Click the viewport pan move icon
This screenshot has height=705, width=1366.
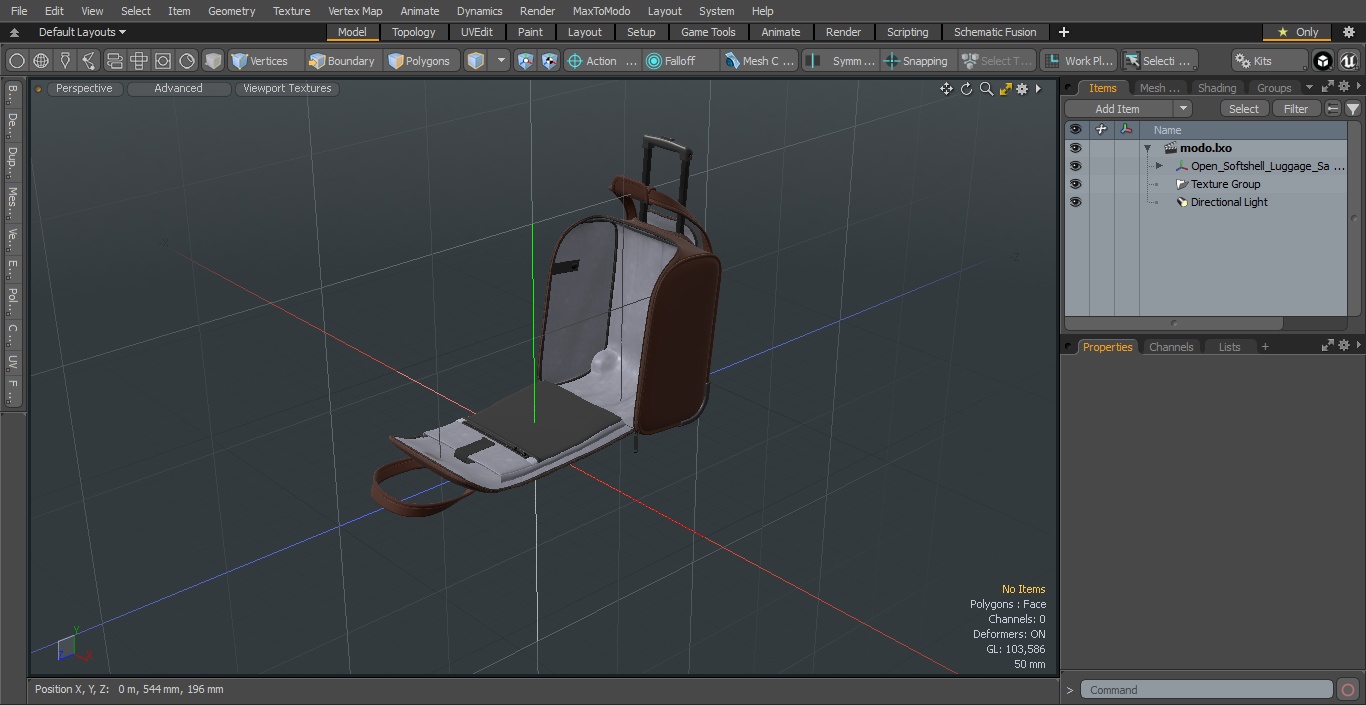click(946, 89)
